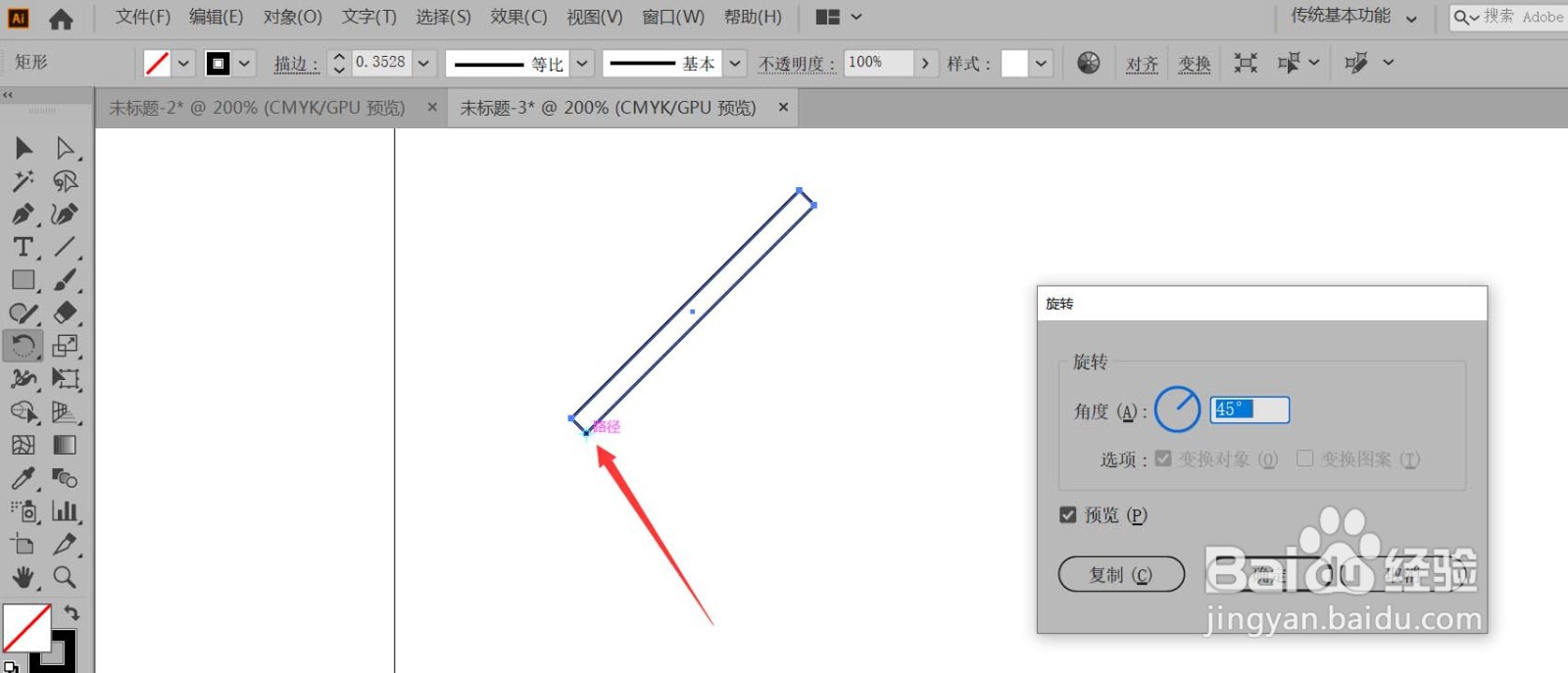Open the stroke color dropdown
The height and width of the screenshot is (673, 1568).
tap(244, 64)
